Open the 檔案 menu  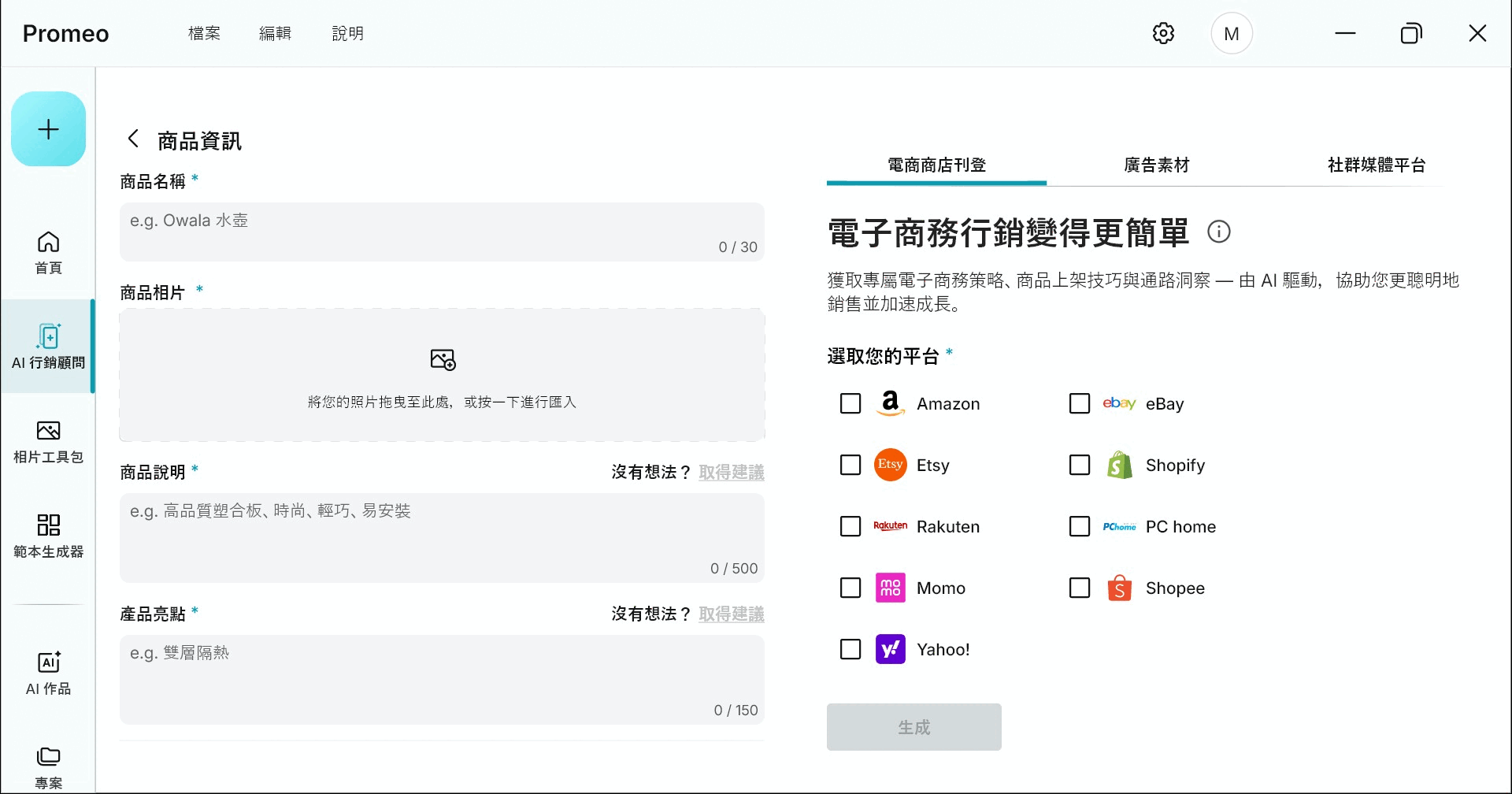coord(204,32)
